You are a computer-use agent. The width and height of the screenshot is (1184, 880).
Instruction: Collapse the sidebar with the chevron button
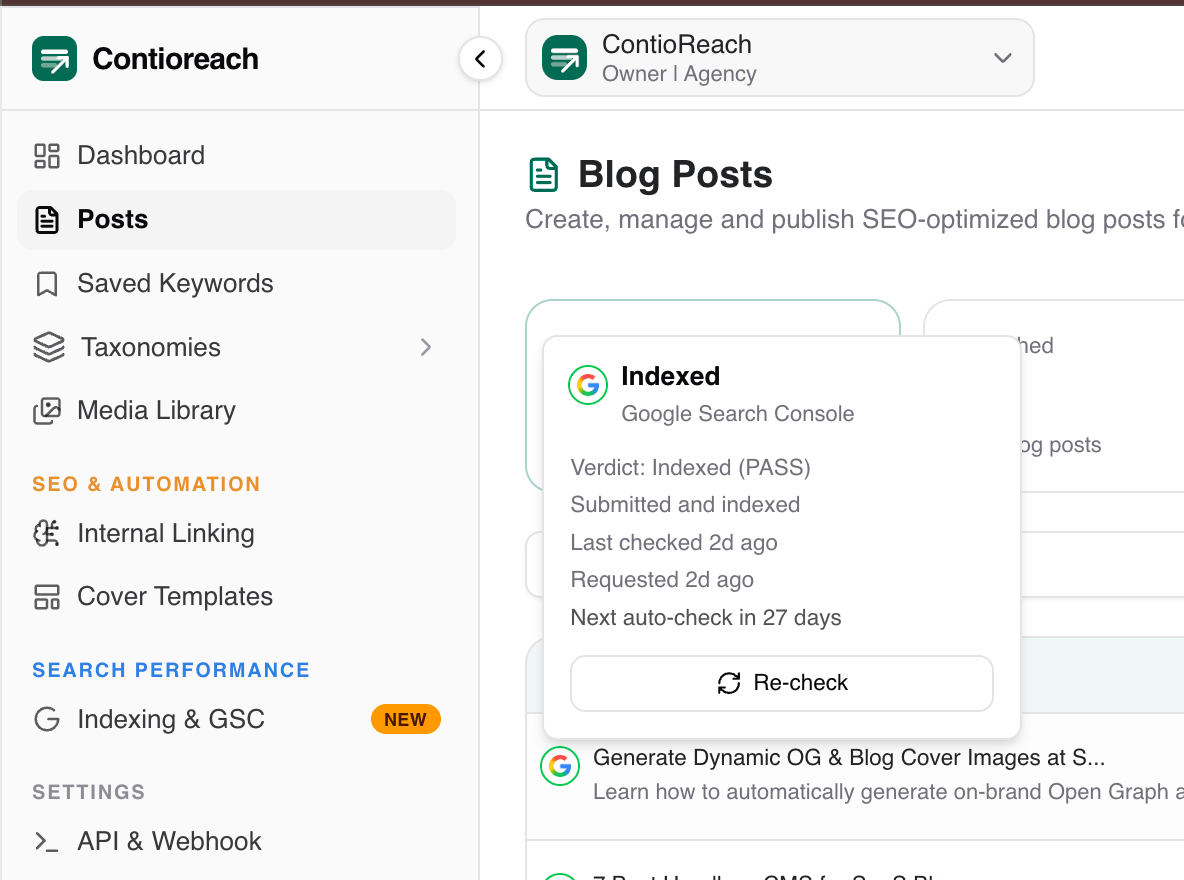pyautogui.click(x=480, y=58)
